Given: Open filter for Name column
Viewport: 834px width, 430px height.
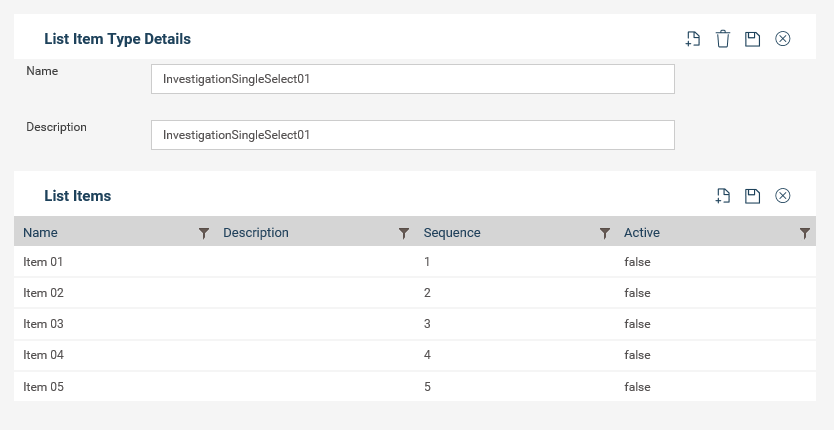Looking at the screenshot, I should [204, 233].
